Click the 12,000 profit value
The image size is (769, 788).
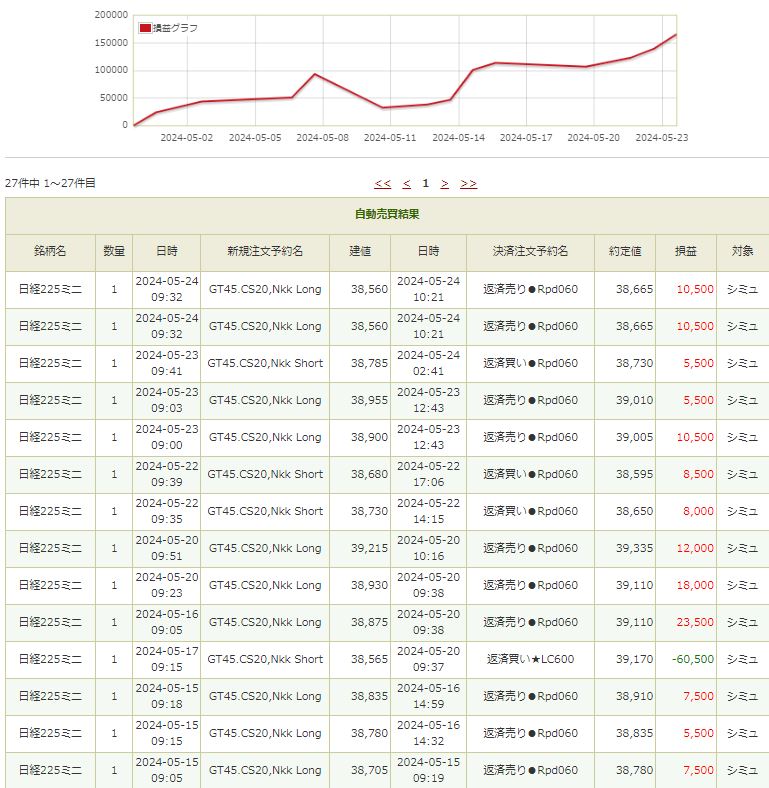click(x=695, y=548)
